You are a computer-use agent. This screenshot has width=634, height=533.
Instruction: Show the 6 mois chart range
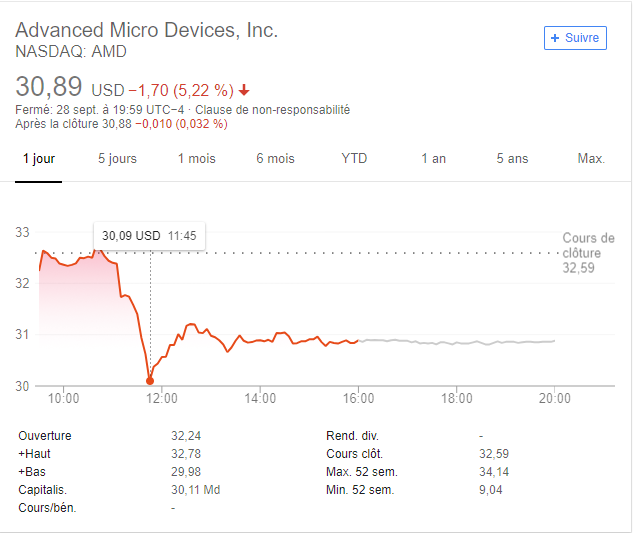[x=275, y=159]
